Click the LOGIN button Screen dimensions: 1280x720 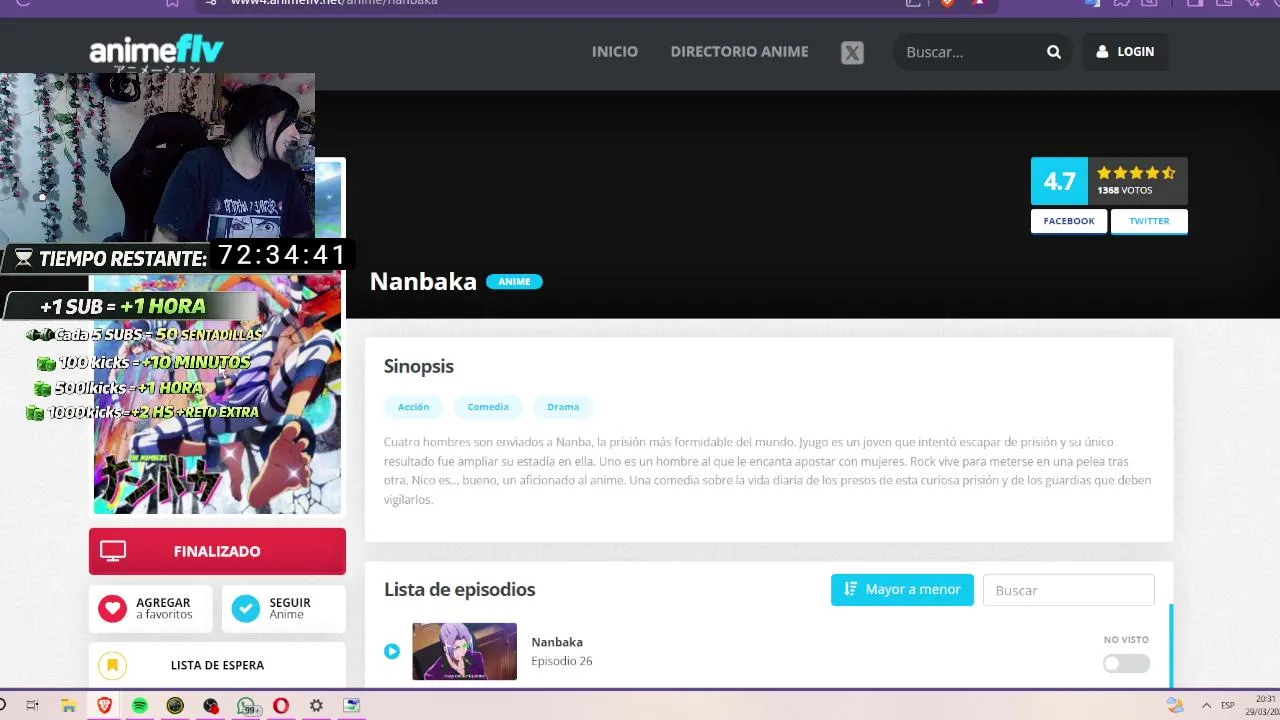click(1125, 52)
